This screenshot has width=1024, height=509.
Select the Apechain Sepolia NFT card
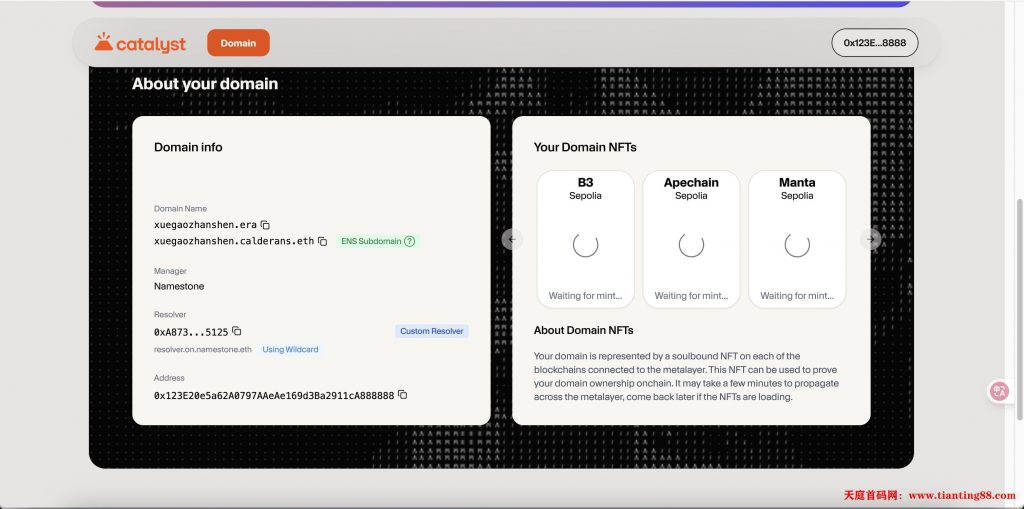pyautogui.click(x=691, y=239)
